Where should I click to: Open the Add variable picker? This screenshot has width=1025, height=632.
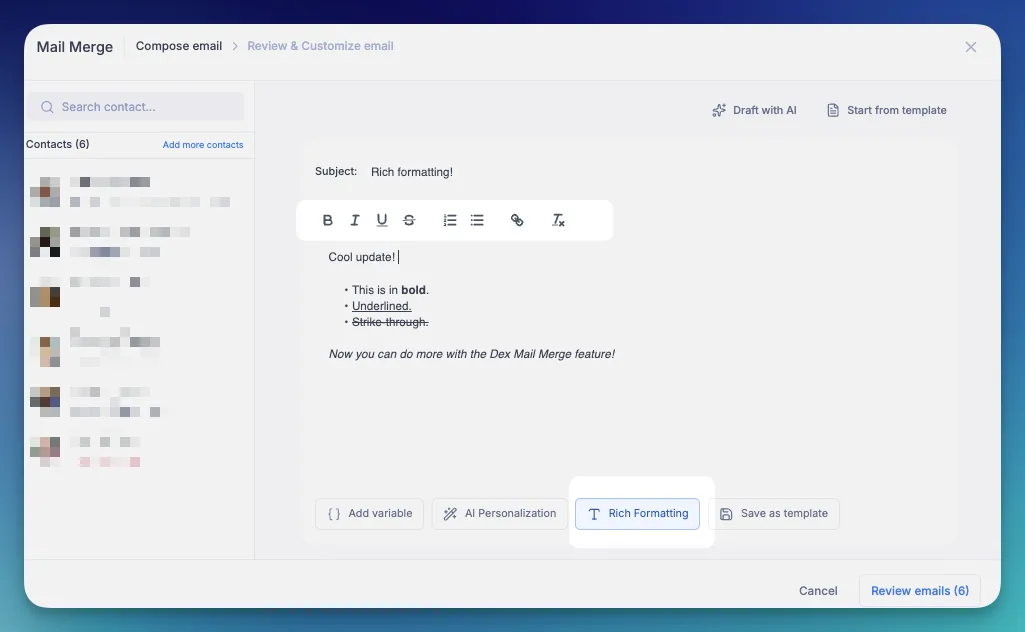click(x=369, y=514)
